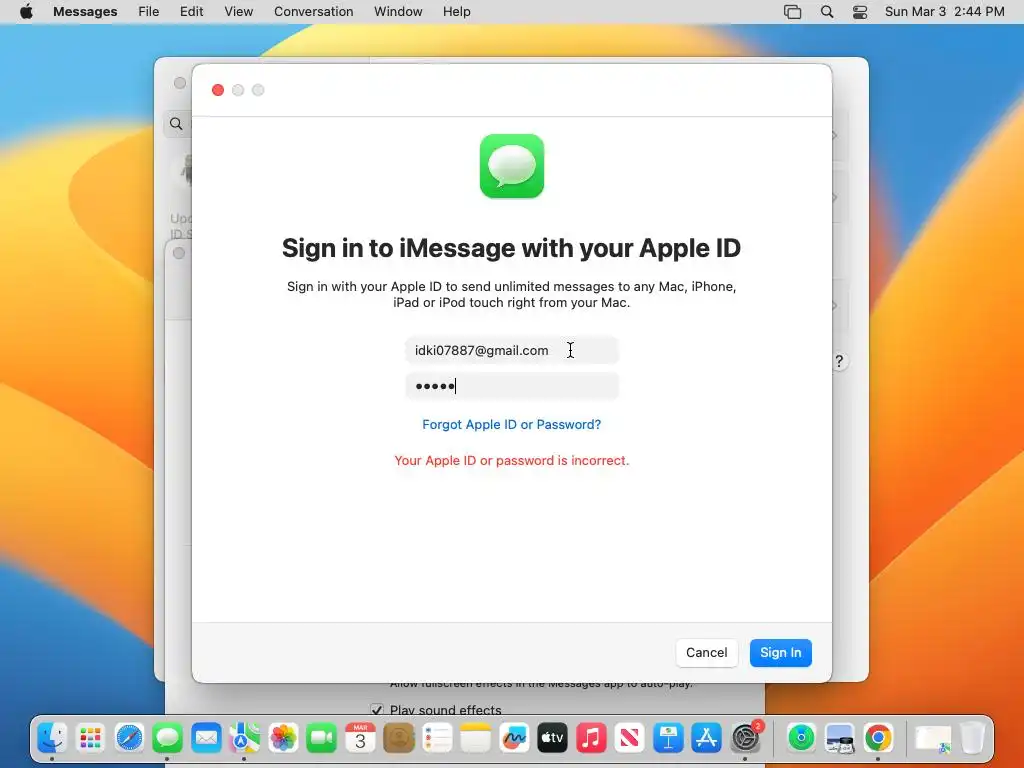This screenshot has width=1024, height=768.
Task: Launch FaceTime from the Dock
Action: [321, 738]
